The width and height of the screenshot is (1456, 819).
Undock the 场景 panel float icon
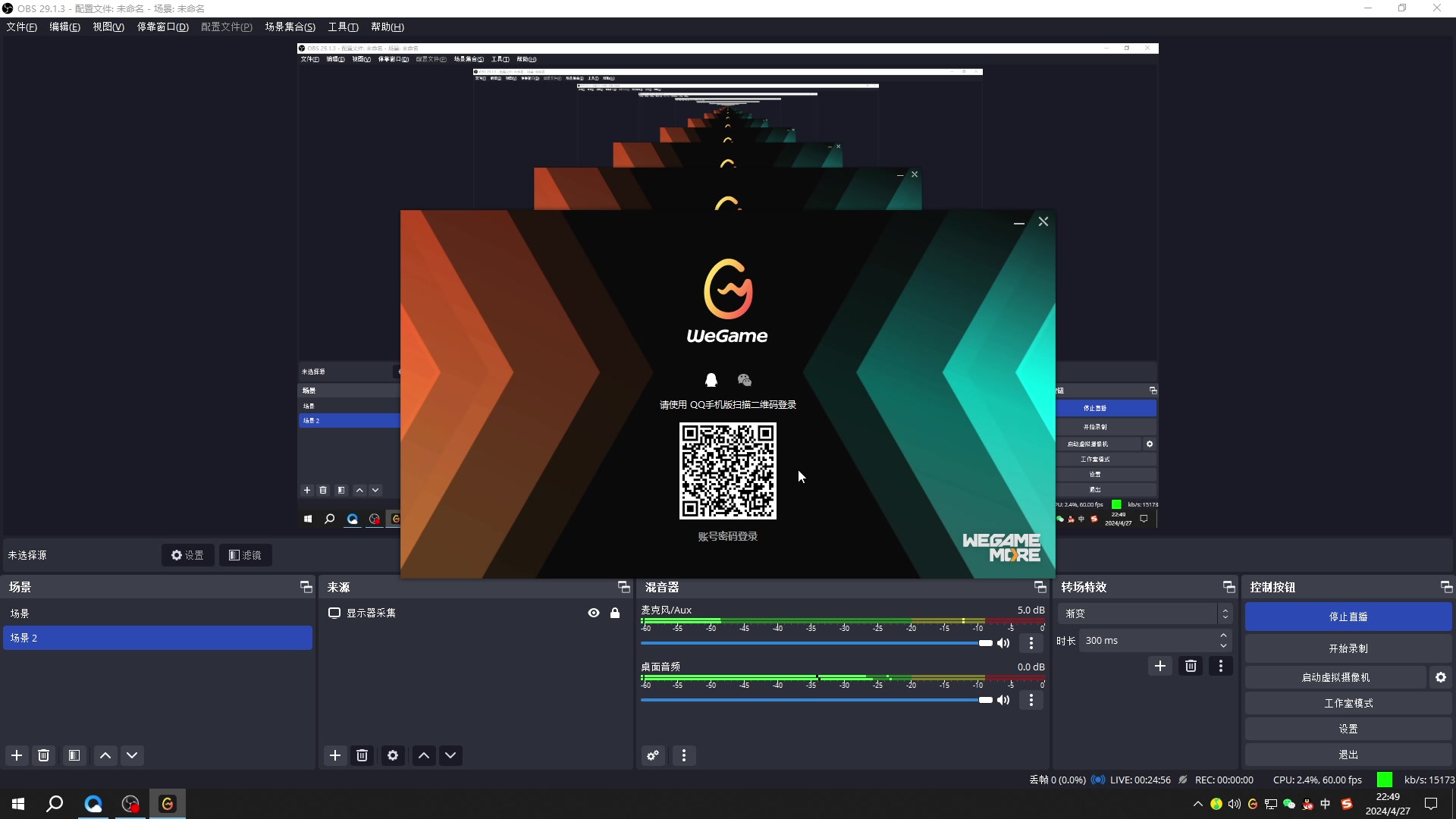coord(306,587)
